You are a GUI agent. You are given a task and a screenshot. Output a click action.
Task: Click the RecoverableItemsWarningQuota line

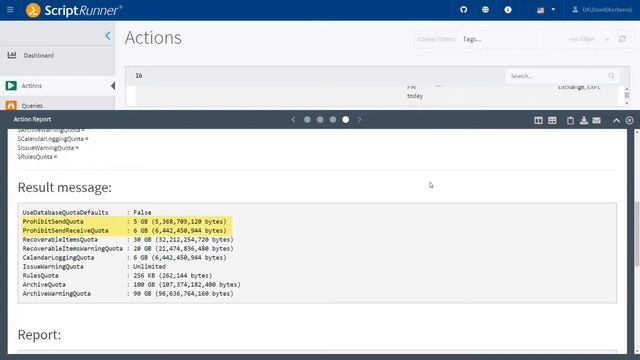coord(128,249)
